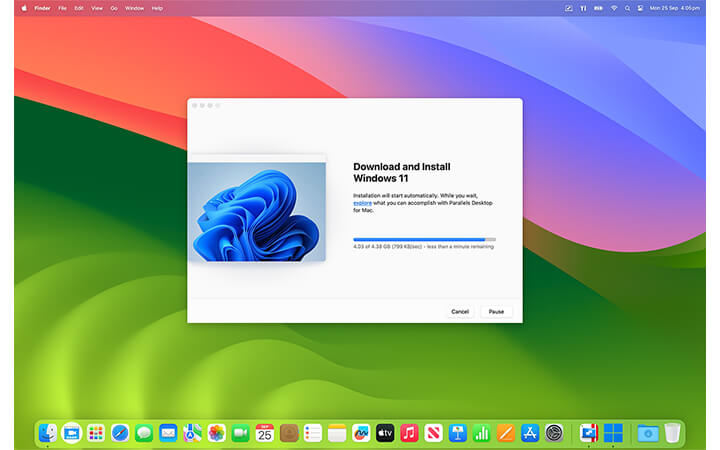Image resolution: width=720 pixels, height=450 pixels.
Task: Open Calendar showing 25 in the Dock
Action: 264,433
